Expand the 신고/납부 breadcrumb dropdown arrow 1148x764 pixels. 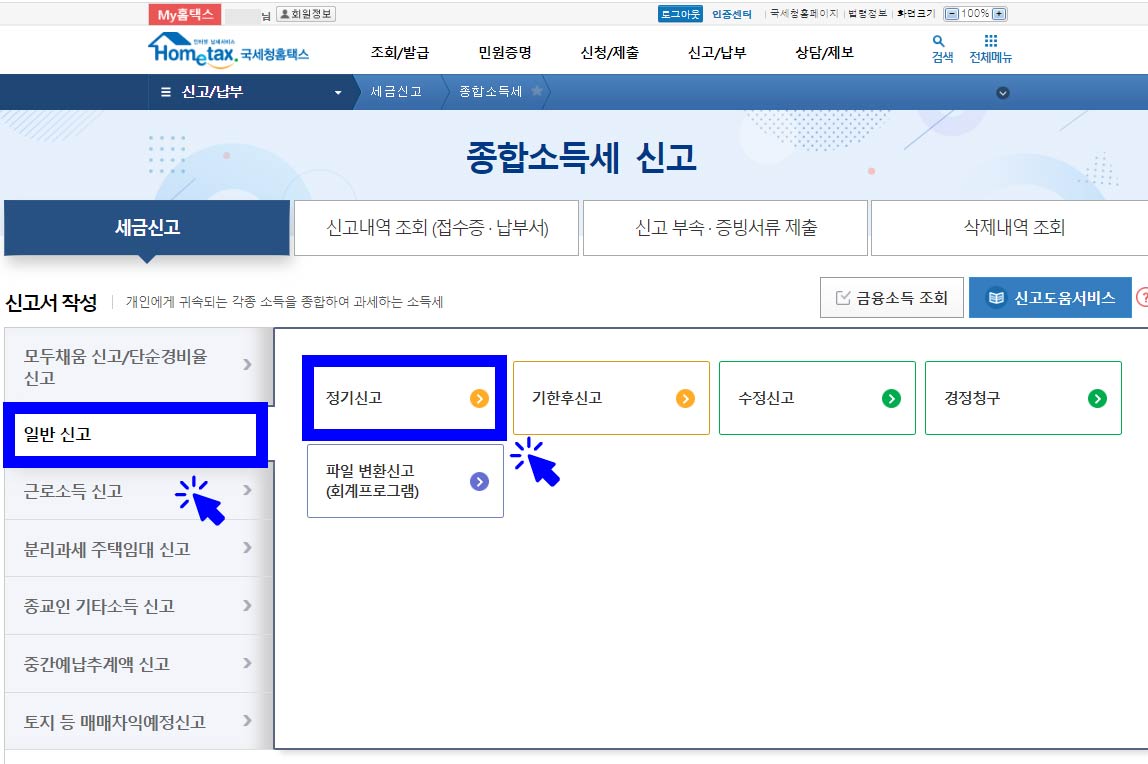338,92
